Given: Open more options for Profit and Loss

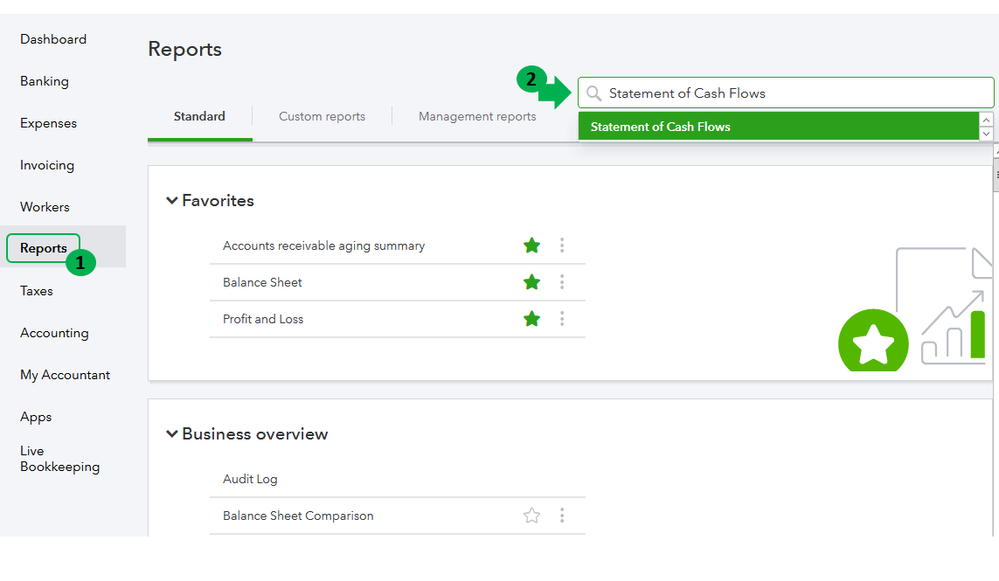Looking at the screenshot, I should [562, 319].
